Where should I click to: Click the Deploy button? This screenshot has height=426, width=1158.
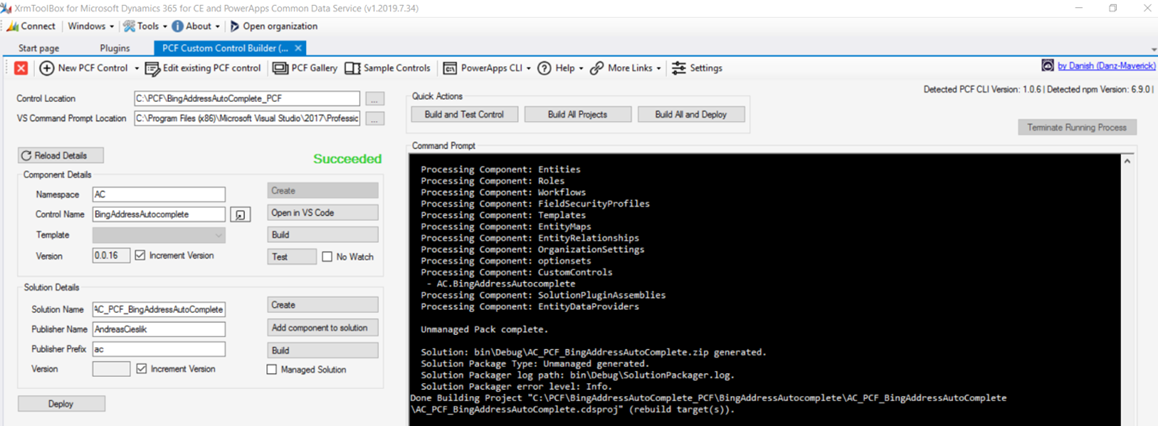62,404
